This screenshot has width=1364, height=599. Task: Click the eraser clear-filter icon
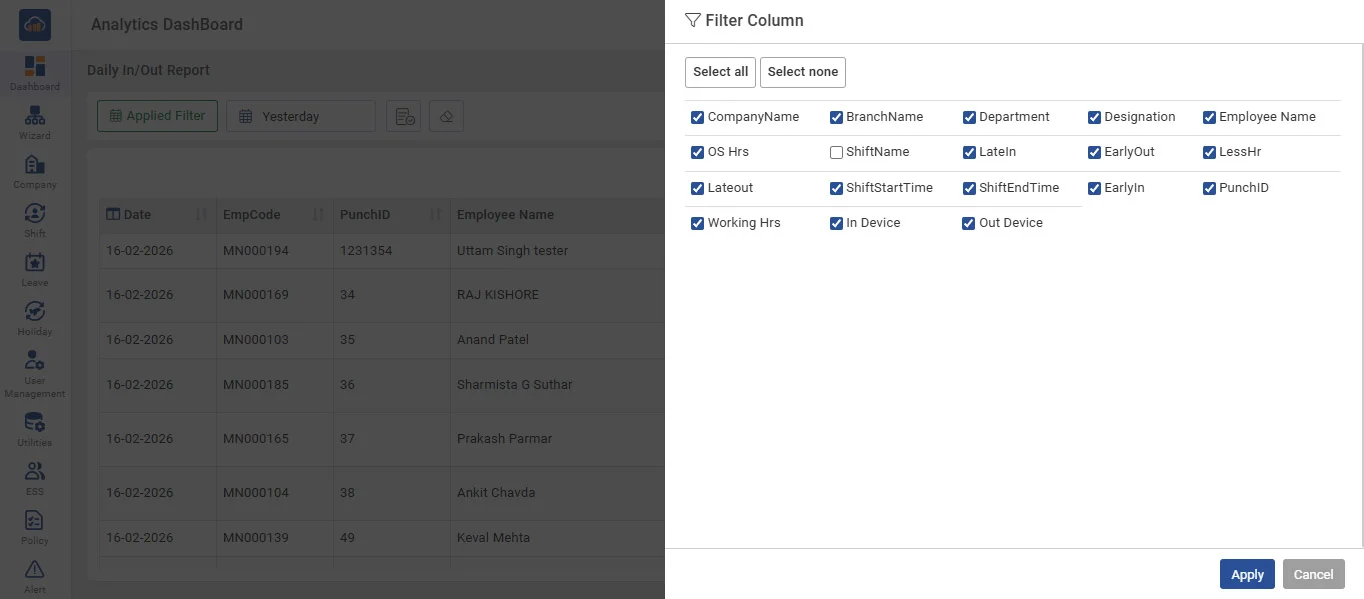click(446, 116)
